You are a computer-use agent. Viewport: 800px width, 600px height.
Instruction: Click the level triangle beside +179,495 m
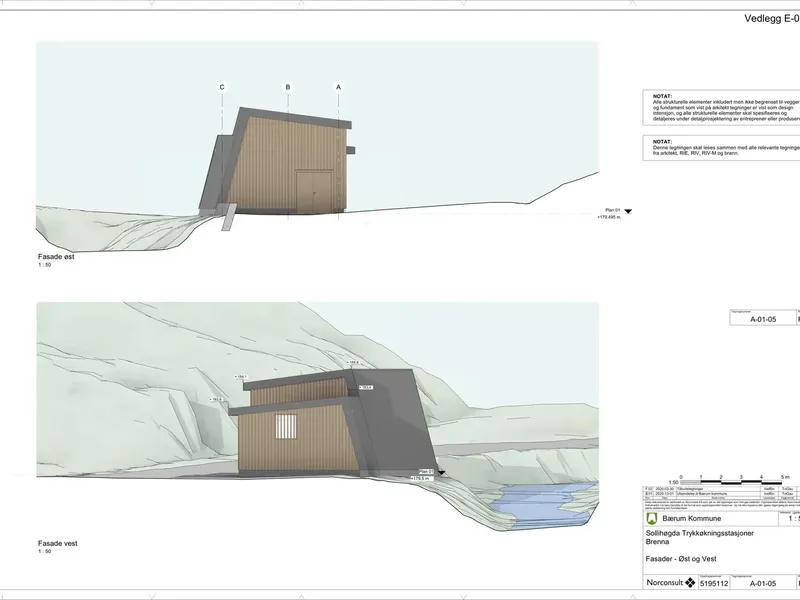pos(628,211)
